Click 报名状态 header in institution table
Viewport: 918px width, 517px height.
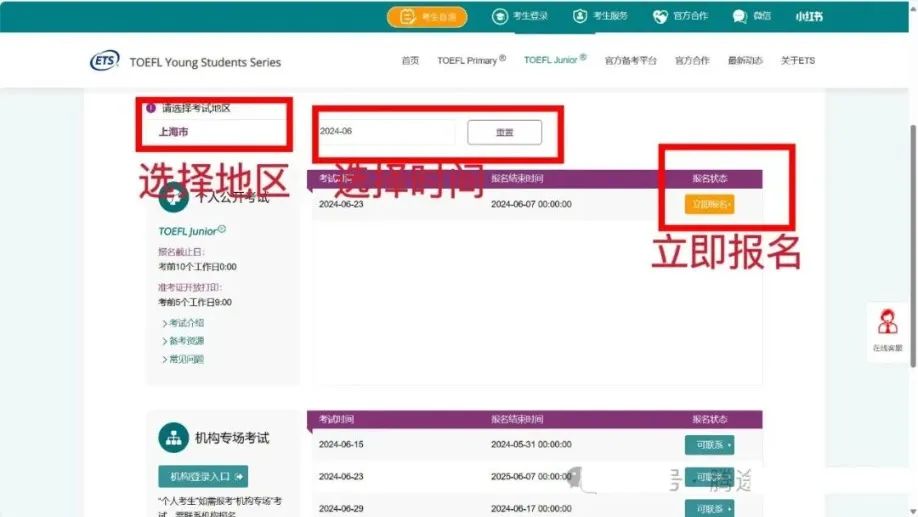[x=709, y=419]
